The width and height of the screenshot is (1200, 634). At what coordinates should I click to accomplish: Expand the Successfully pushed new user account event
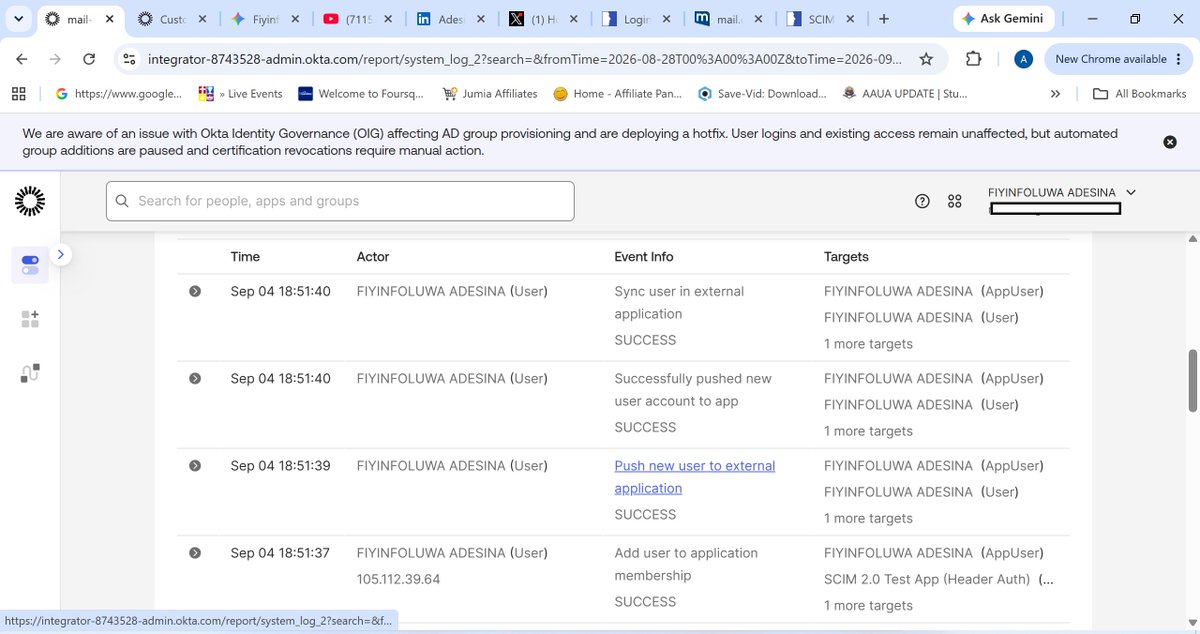point(195,378)
